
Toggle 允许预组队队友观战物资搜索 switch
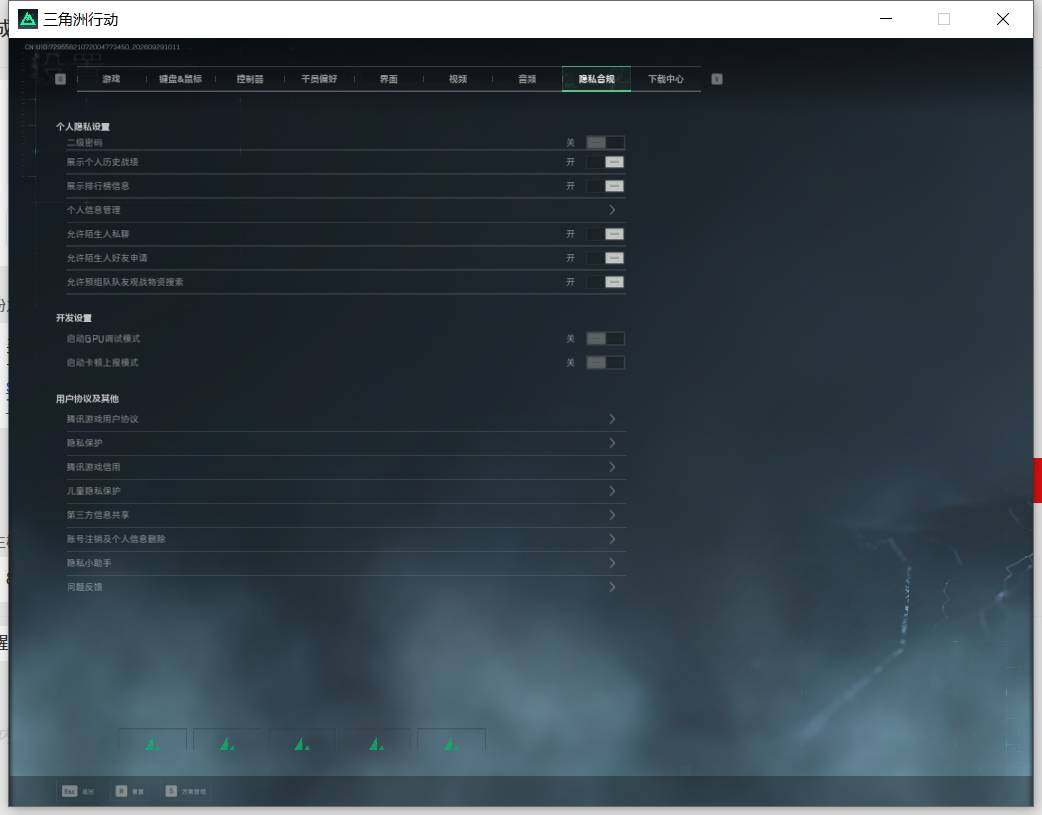pos(605,282)
